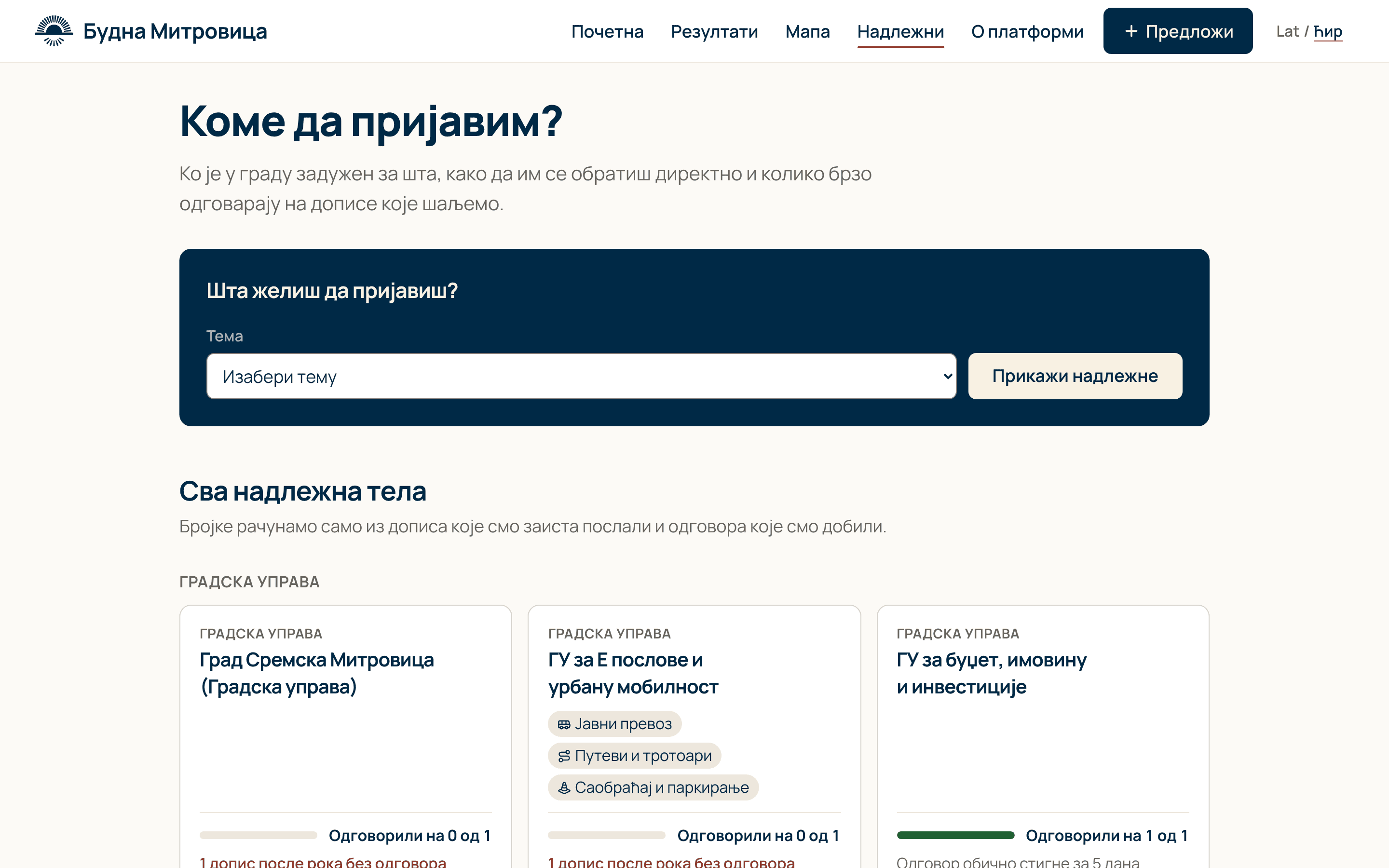The width and height of the screenshot is (1389, 868).
Task: Switch script to Ћир
Action: click(x=1328, y=31)
